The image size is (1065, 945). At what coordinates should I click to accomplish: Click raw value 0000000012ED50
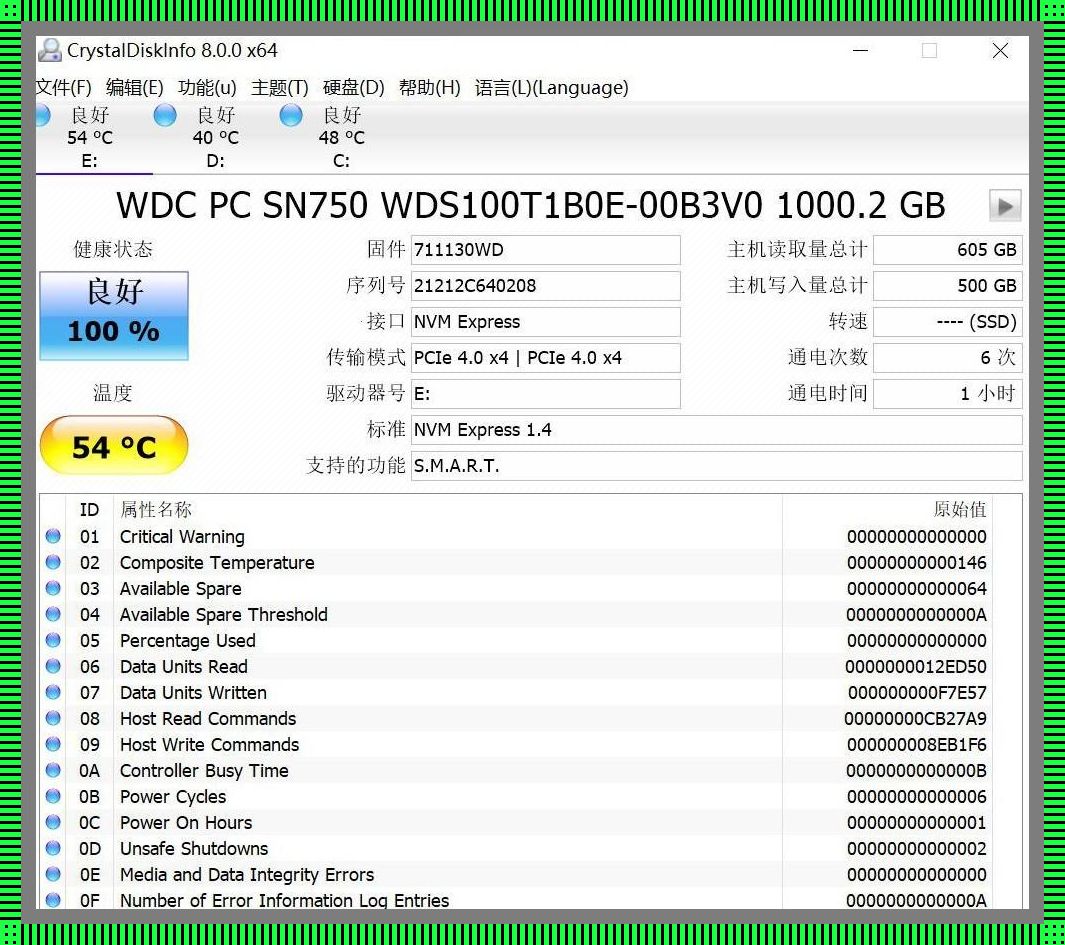pyautogui.click(x=916, y=666)
